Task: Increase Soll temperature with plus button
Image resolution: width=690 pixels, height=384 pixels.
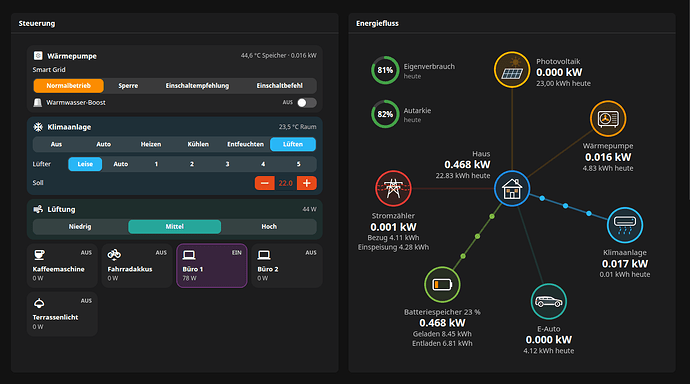Action: (307, 183)
